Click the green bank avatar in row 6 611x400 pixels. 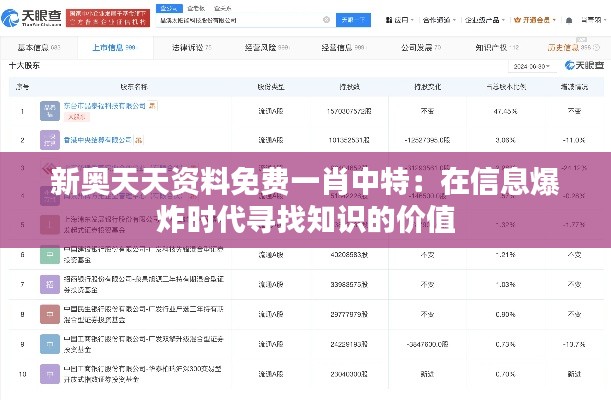pyautogui.click(x=50, y=254)
